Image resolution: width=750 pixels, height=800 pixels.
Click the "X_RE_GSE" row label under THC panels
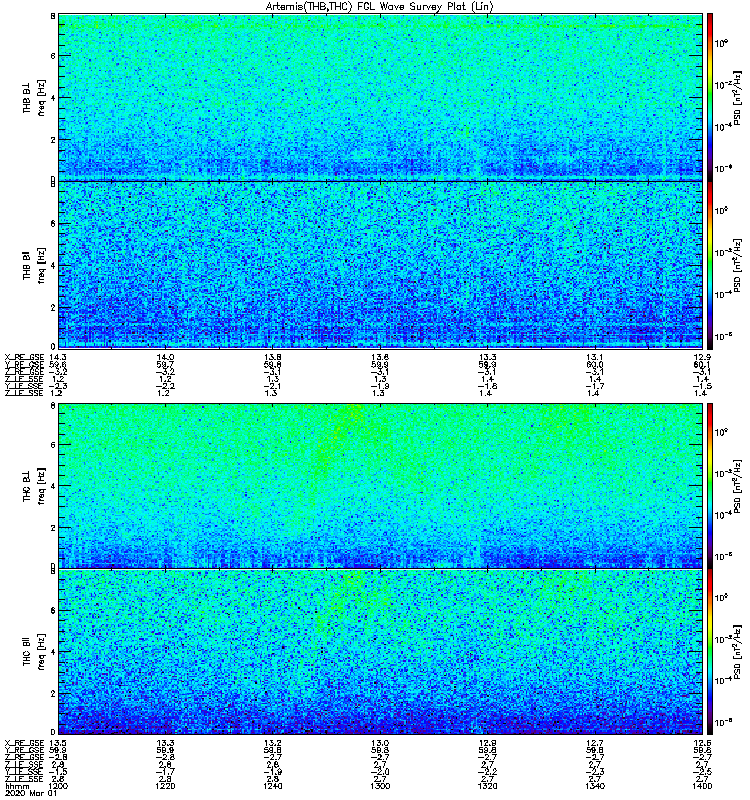24,743
